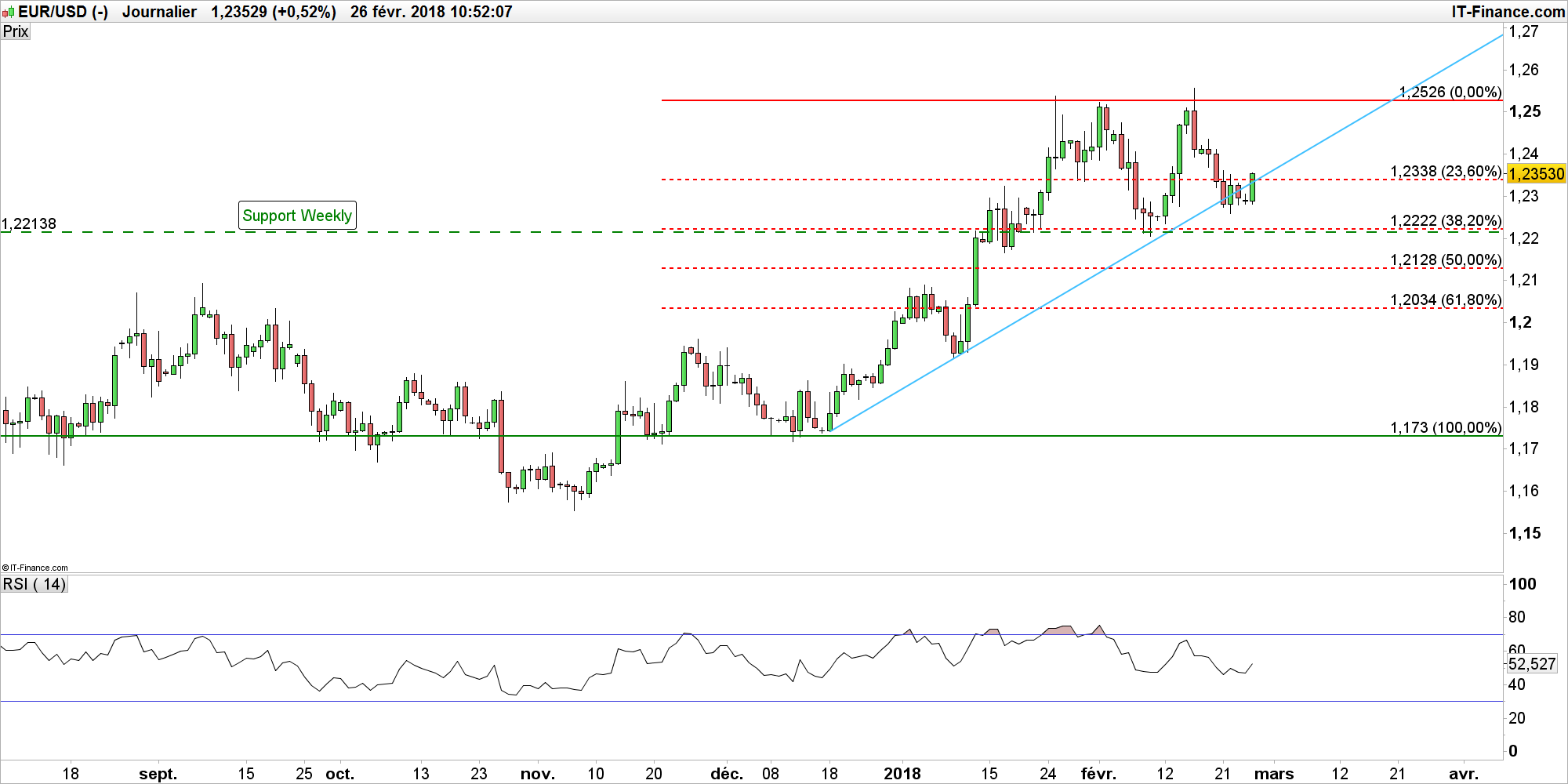
Task: Click the 1,15 price axis label
Action: (x=1525, y=533)
